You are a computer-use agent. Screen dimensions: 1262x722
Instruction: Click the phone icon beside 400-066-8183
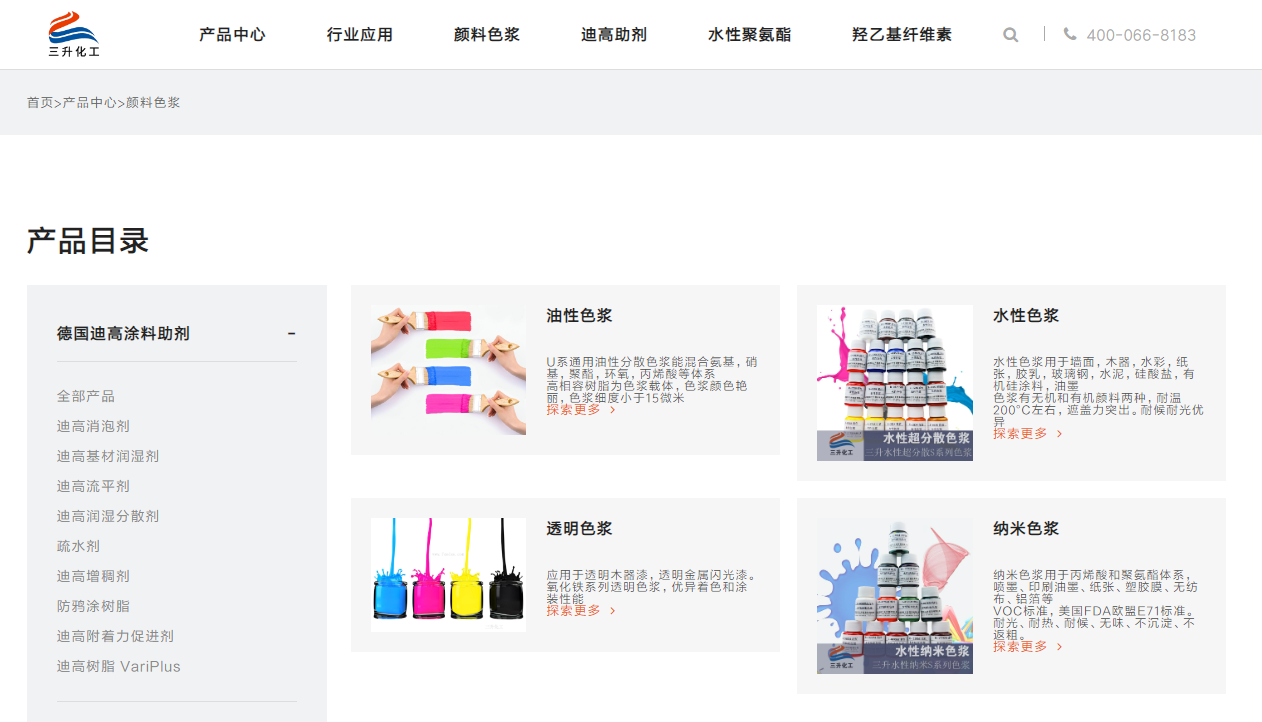coord(1069,34)
